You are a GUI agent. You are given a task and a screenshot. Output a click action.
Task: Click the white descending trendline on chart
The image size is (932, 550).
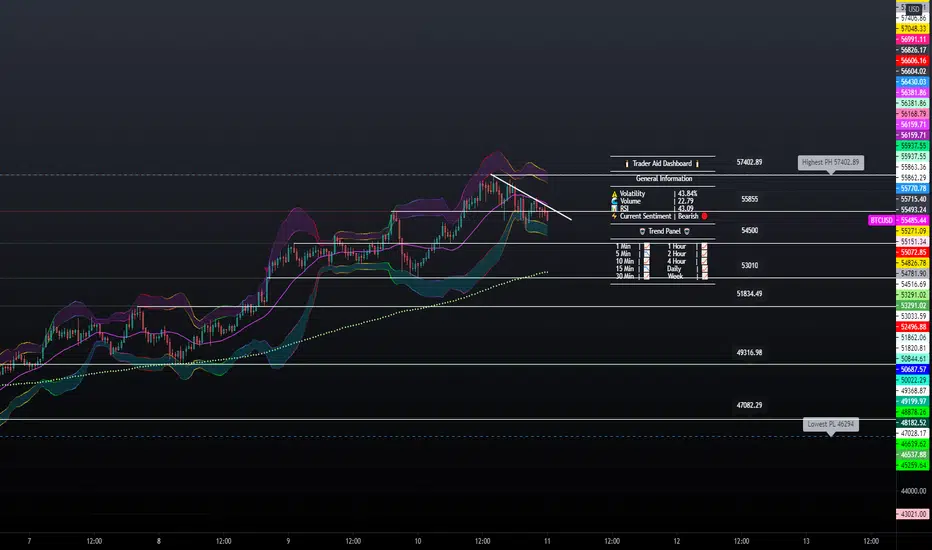[531, 197]
